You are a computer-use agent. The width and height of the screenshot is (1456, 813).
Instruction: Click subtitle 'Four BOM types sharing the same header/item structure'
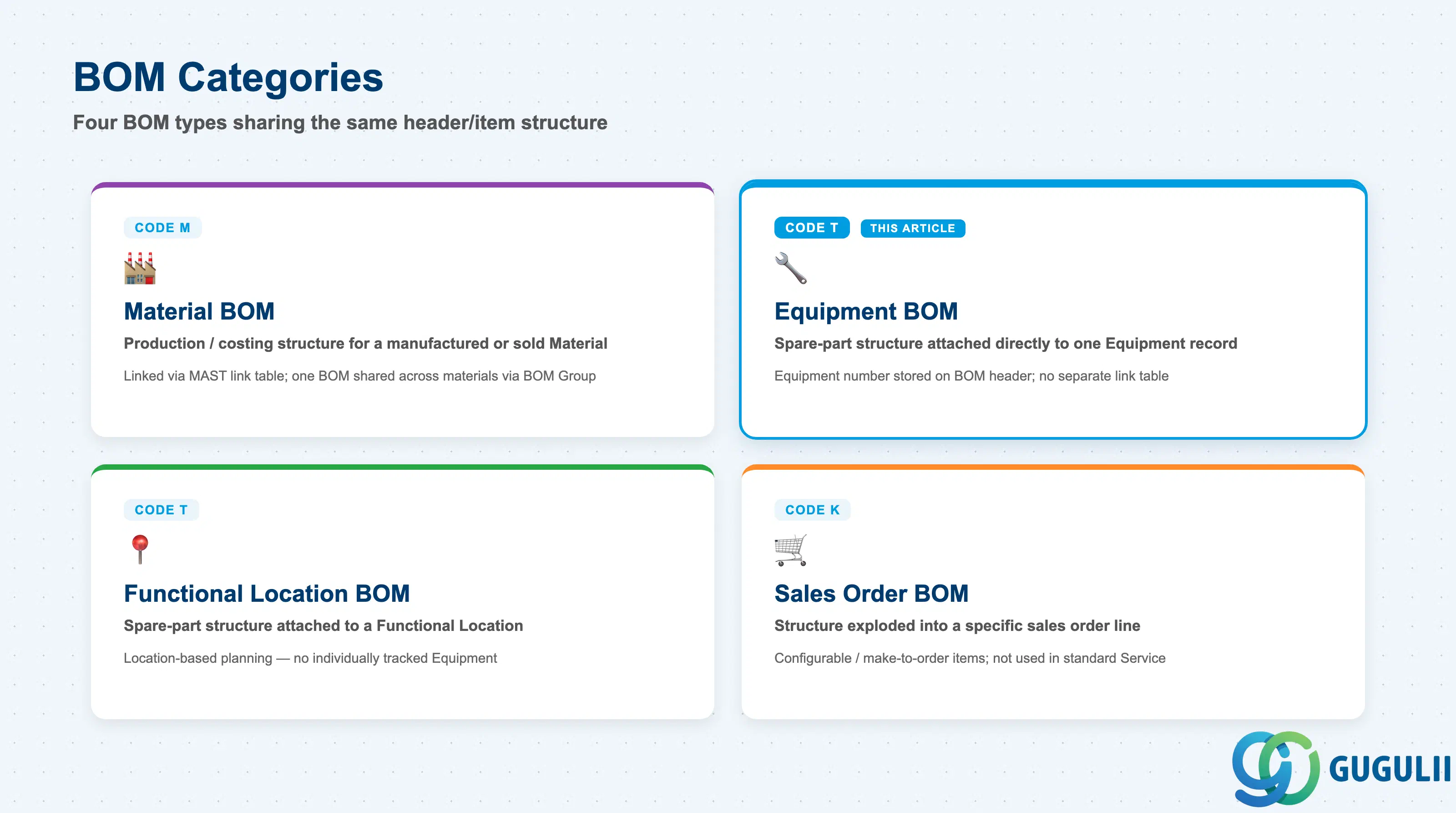coord(340,123)
